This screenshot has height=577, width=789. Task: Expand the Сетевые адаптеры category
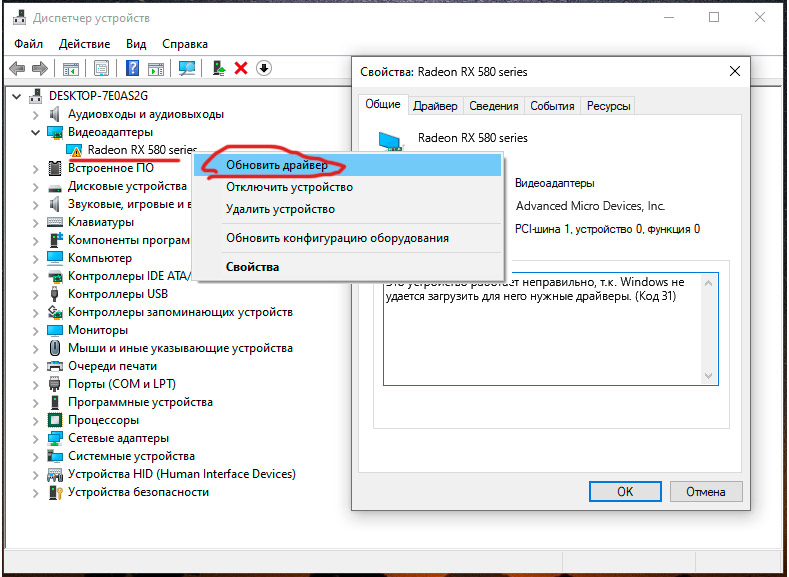tap(36, 438)
